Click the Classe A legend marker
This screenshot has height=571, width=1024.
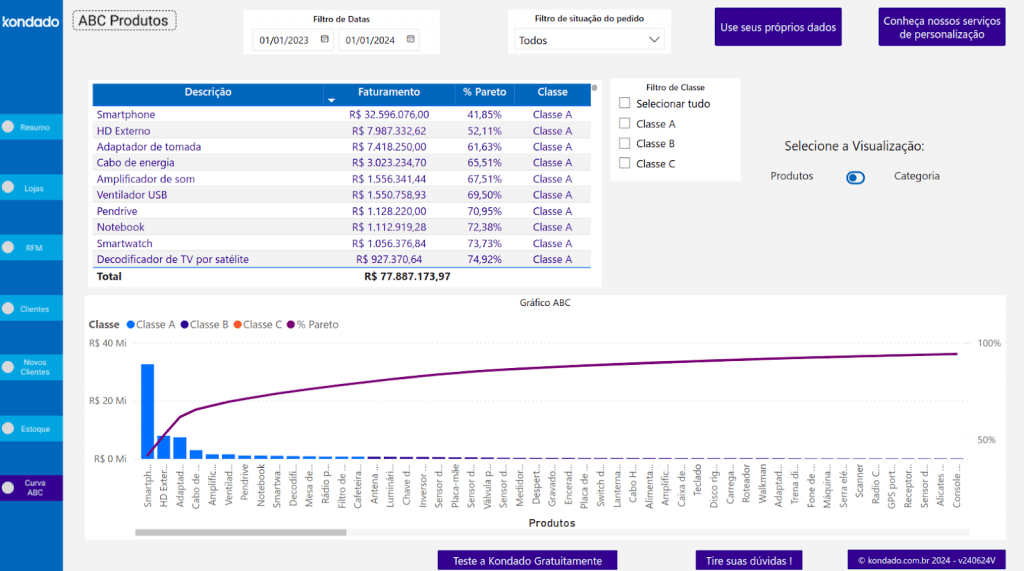[x=129, y=325]
